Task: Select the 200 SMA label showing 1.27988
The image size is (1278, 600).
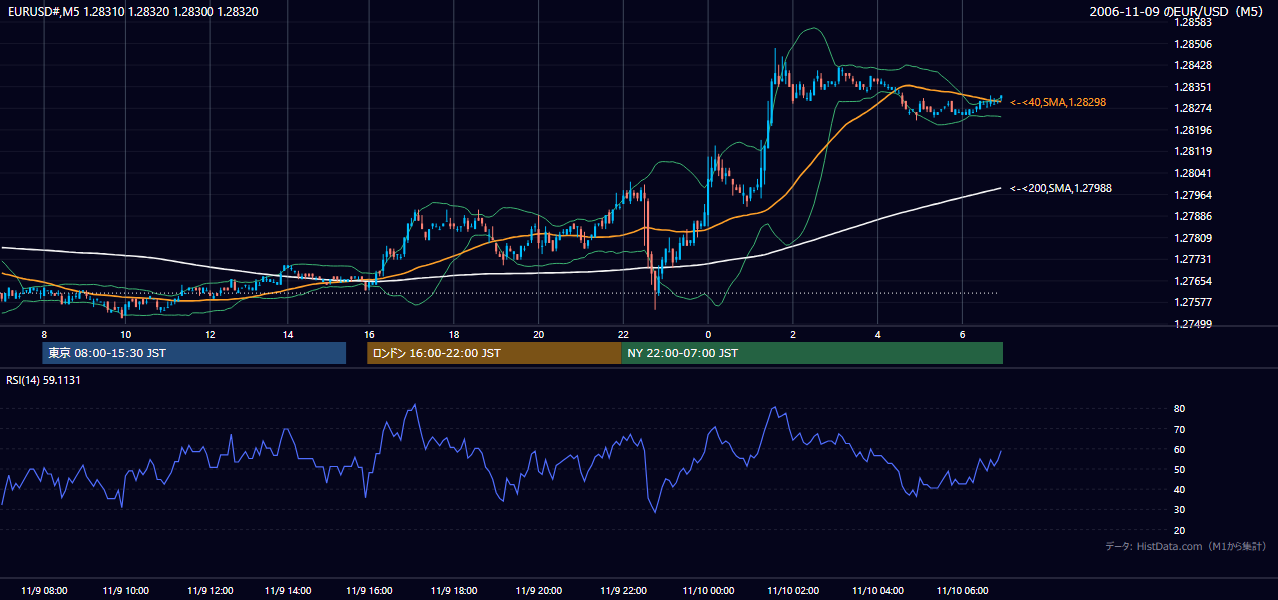Action: pos(1061,188)
